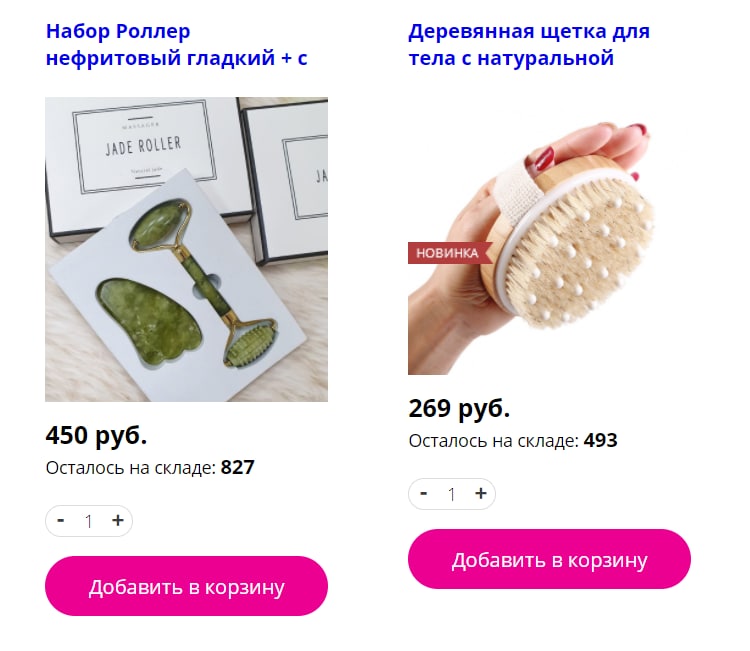Open the jade roller set product title link
This screenshot has width=750, height=651.
click(176, 44)
